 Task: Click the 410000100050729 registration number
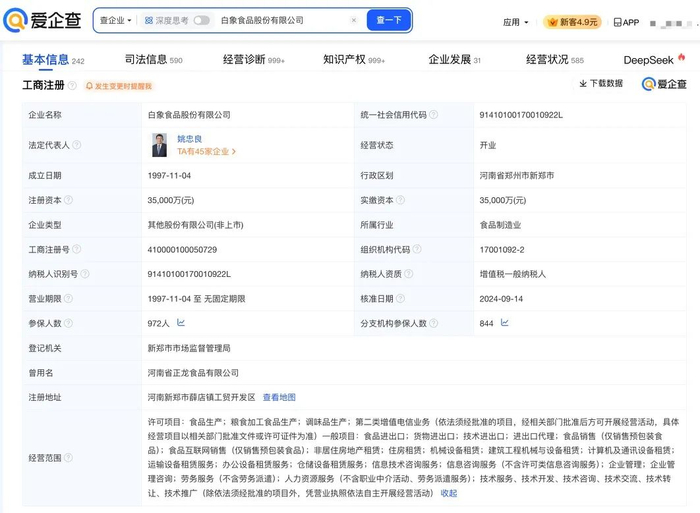[x=182, y=250]
